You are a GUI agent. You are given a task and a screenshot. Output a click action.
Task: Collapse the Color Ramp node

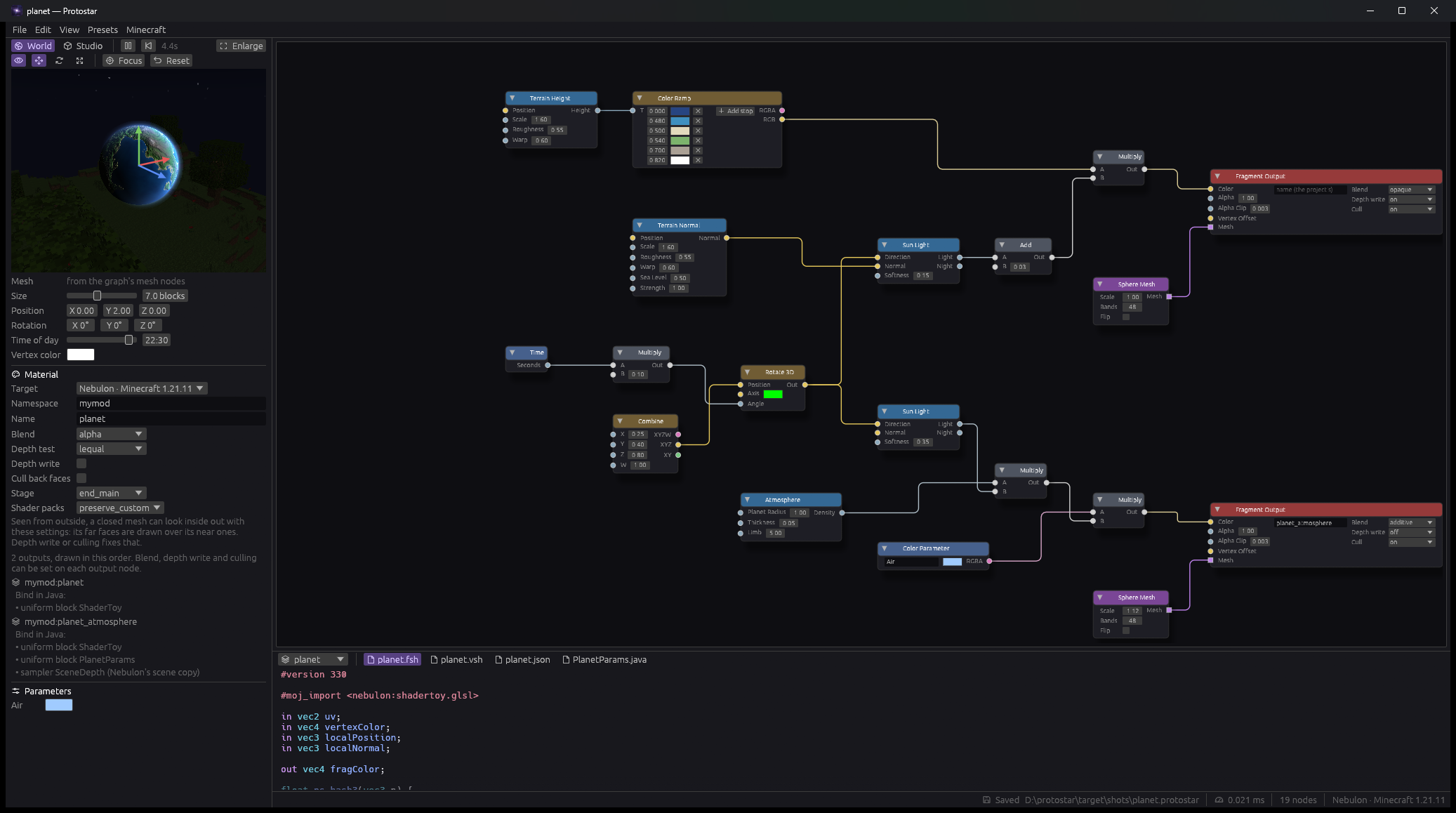[x=640, y=98]
